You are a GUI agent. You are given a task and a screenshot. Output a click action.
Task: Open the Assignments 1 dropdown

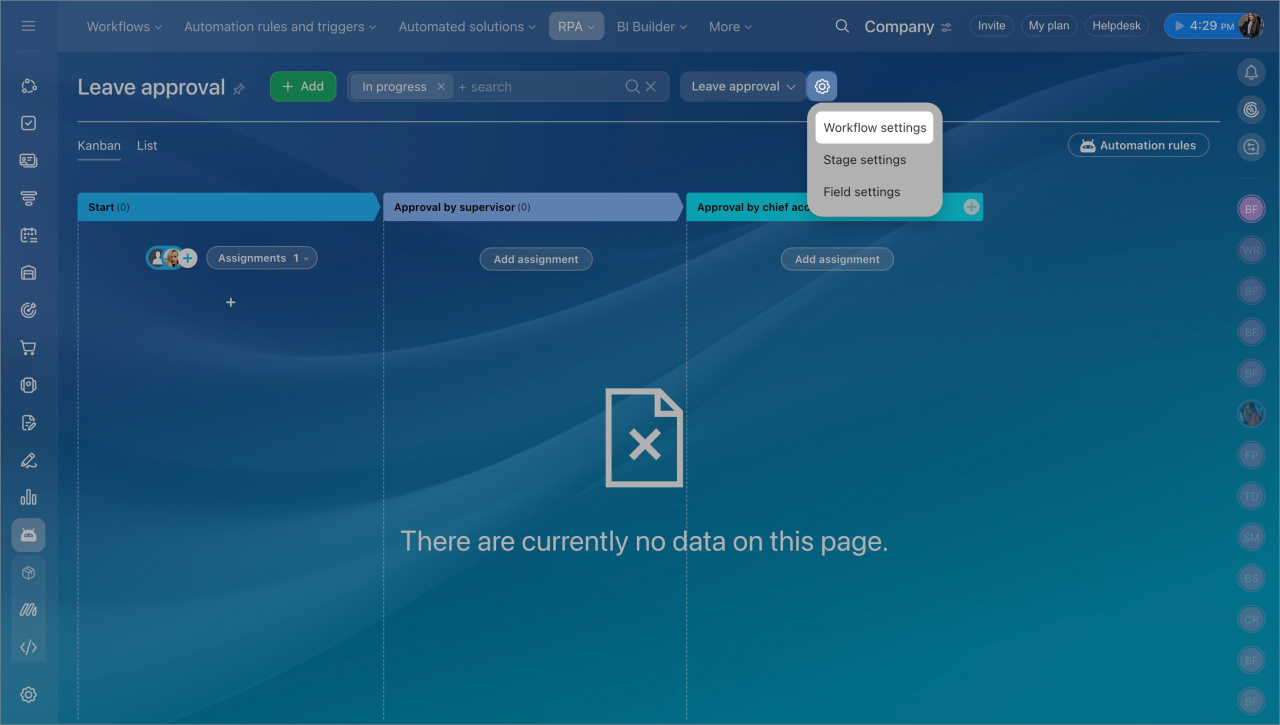(261, 258)
